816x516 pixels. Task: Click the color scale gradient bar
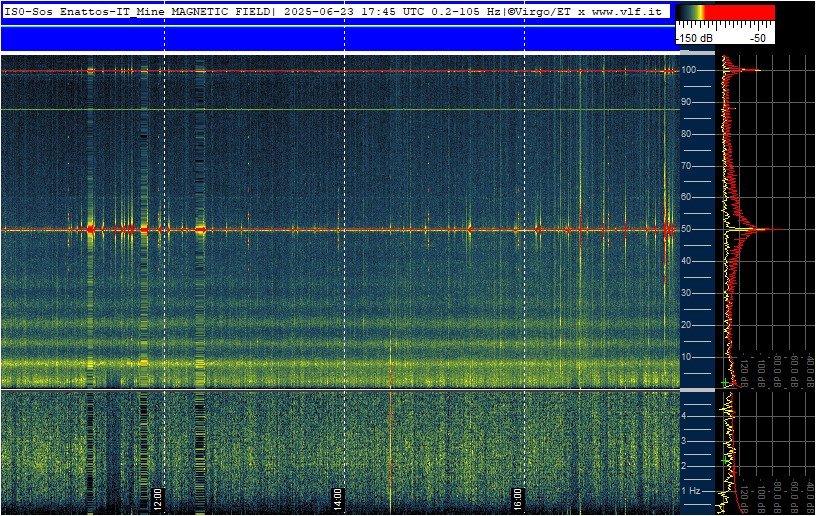(725, 12)
